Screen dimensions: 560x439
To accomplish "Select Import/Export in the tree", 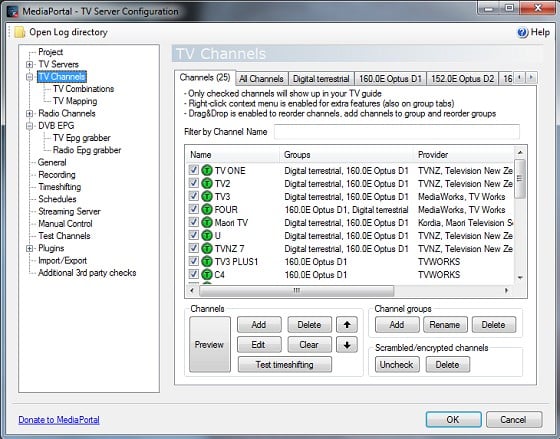I will coord(62,260).
